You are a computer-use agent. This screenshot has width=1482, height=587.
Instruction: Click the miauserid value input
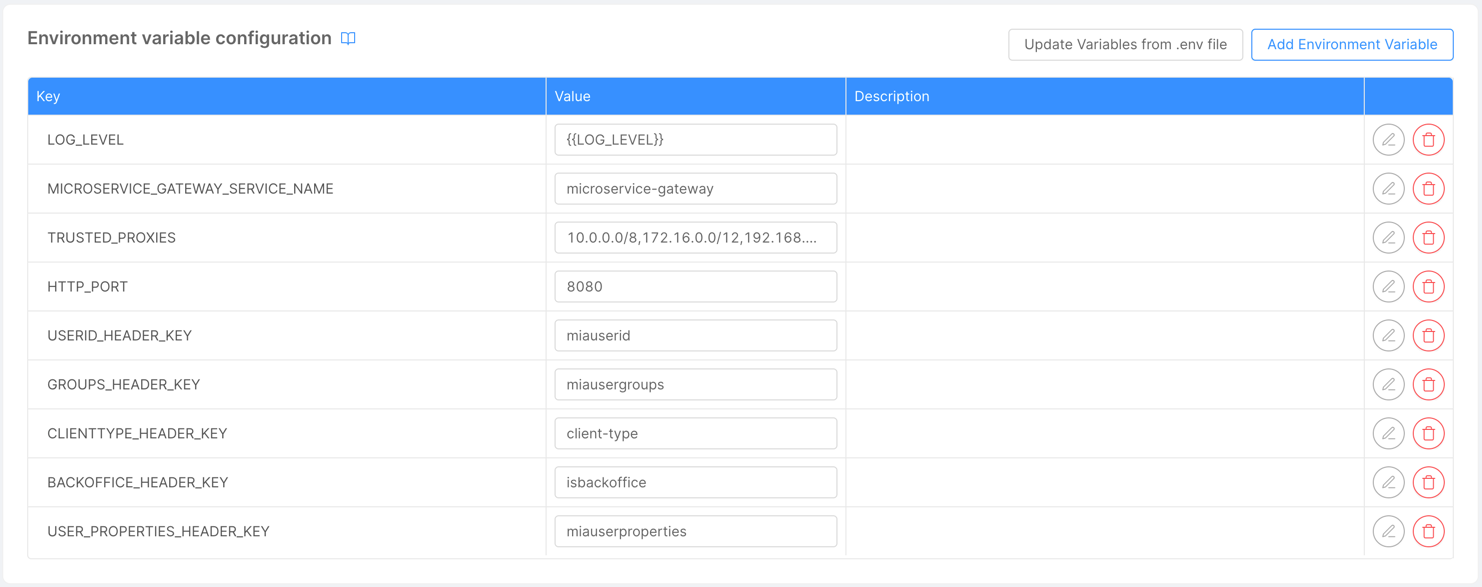coord(696,335)
